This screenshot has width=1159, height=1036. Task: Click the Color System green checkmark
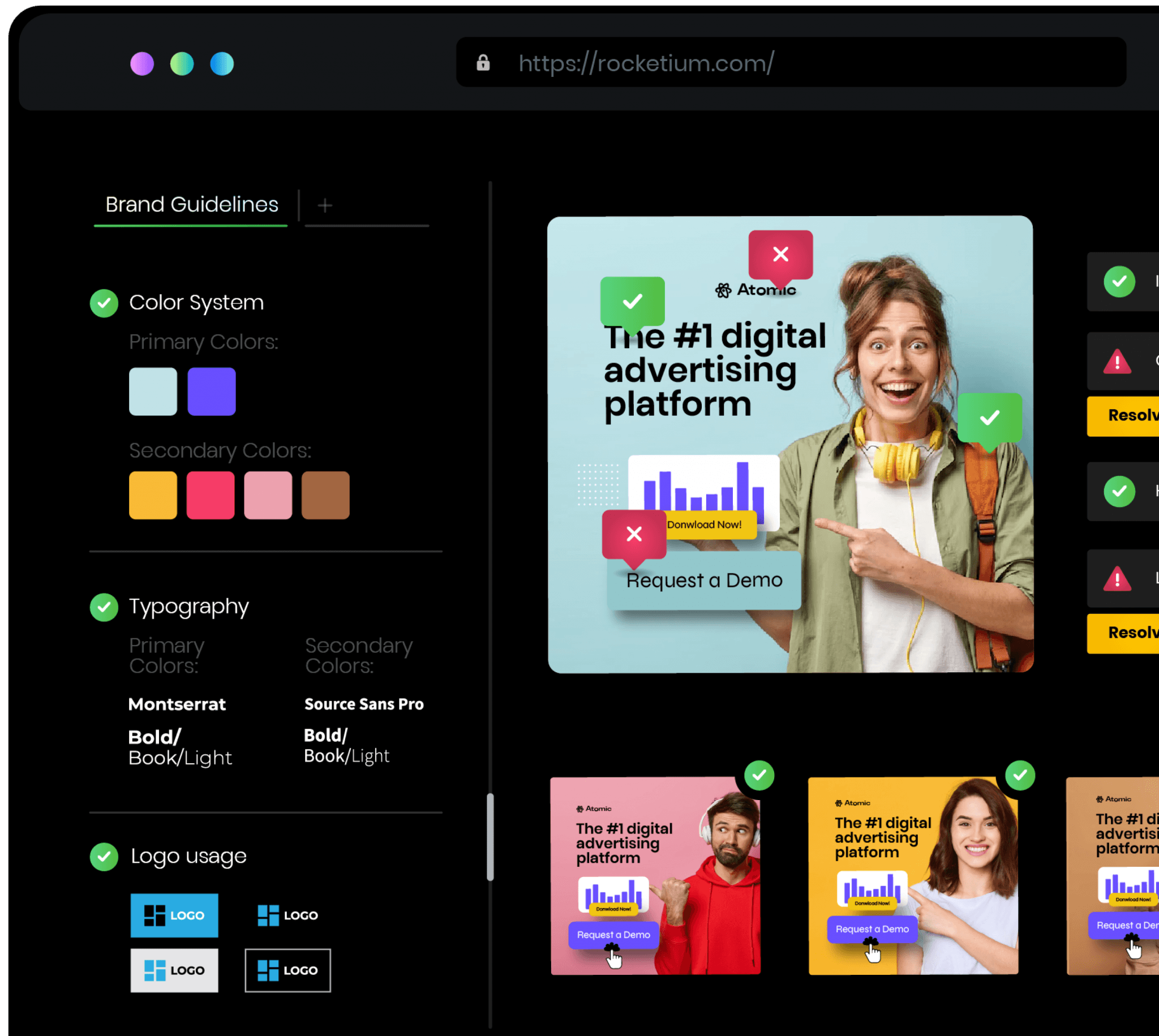click(104, 303)
